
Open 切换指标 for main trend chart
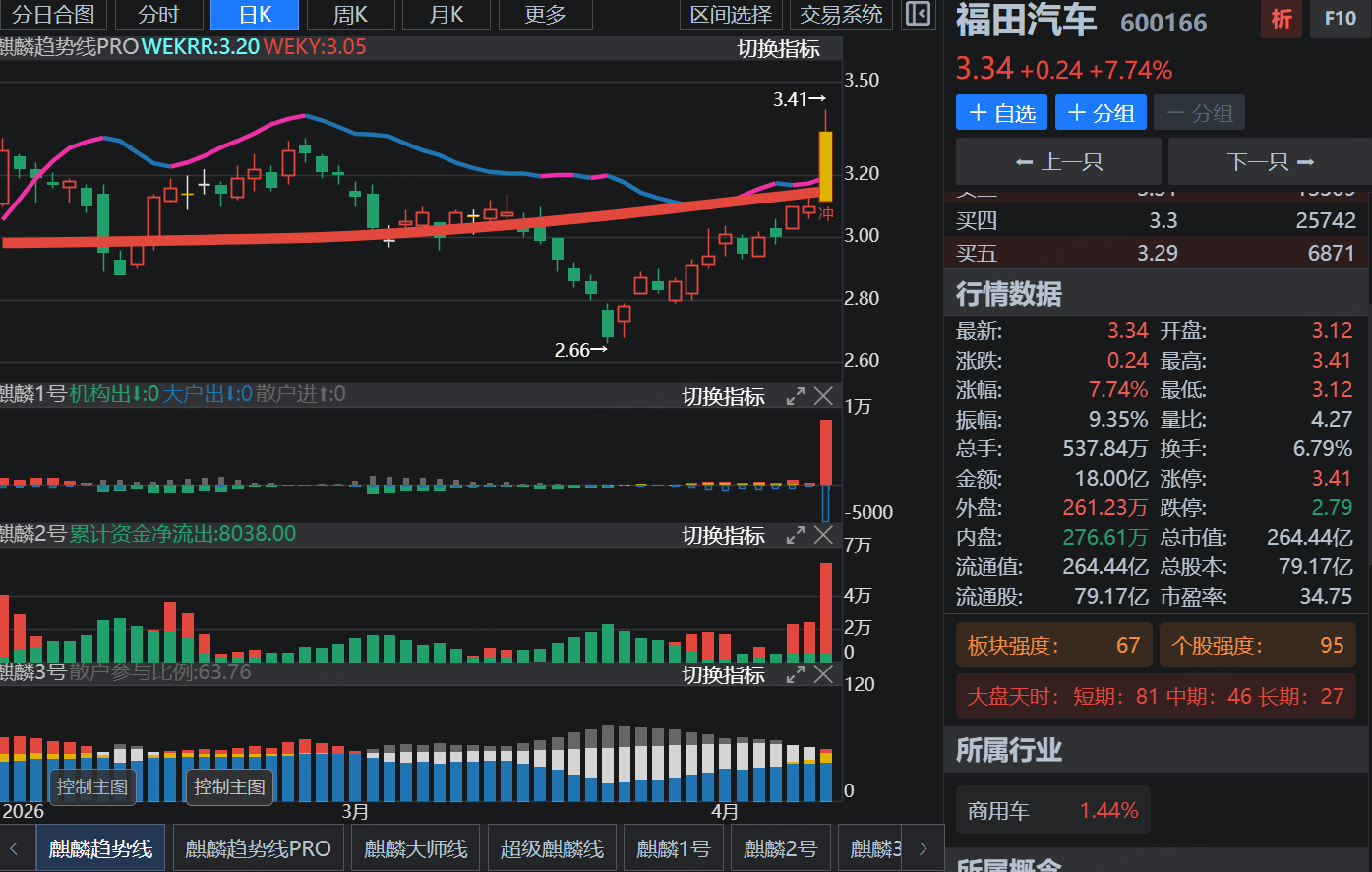(x=778, y=49)
